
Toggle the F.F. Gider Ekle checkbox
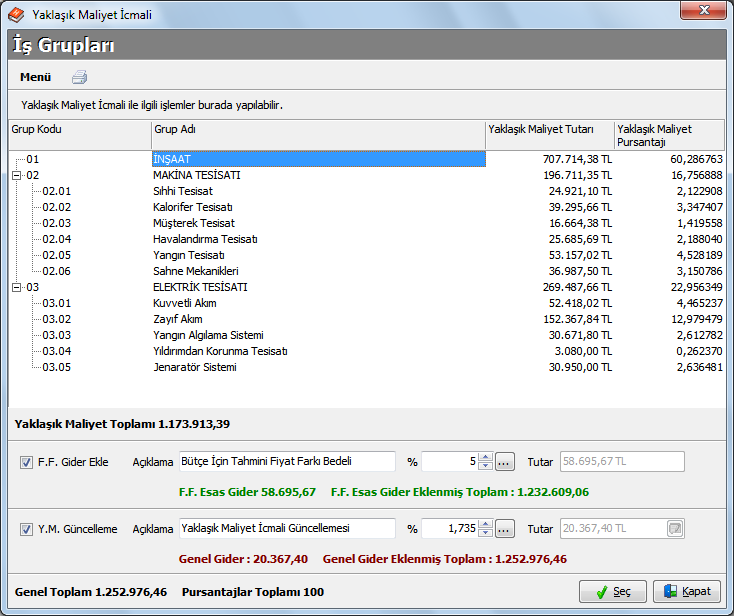(x=26, y=462)
